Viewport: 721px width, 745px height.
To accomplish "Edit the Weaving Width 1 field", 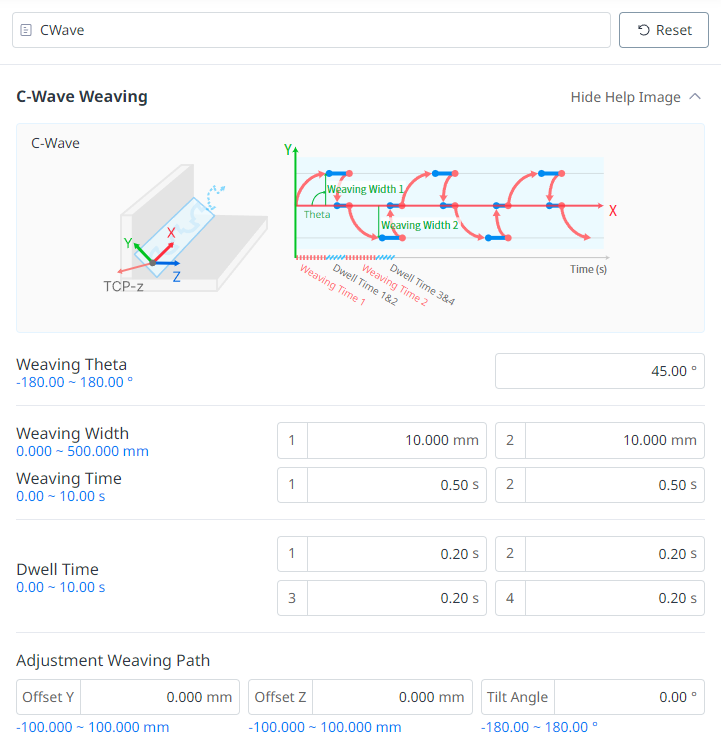I will 396,440.
